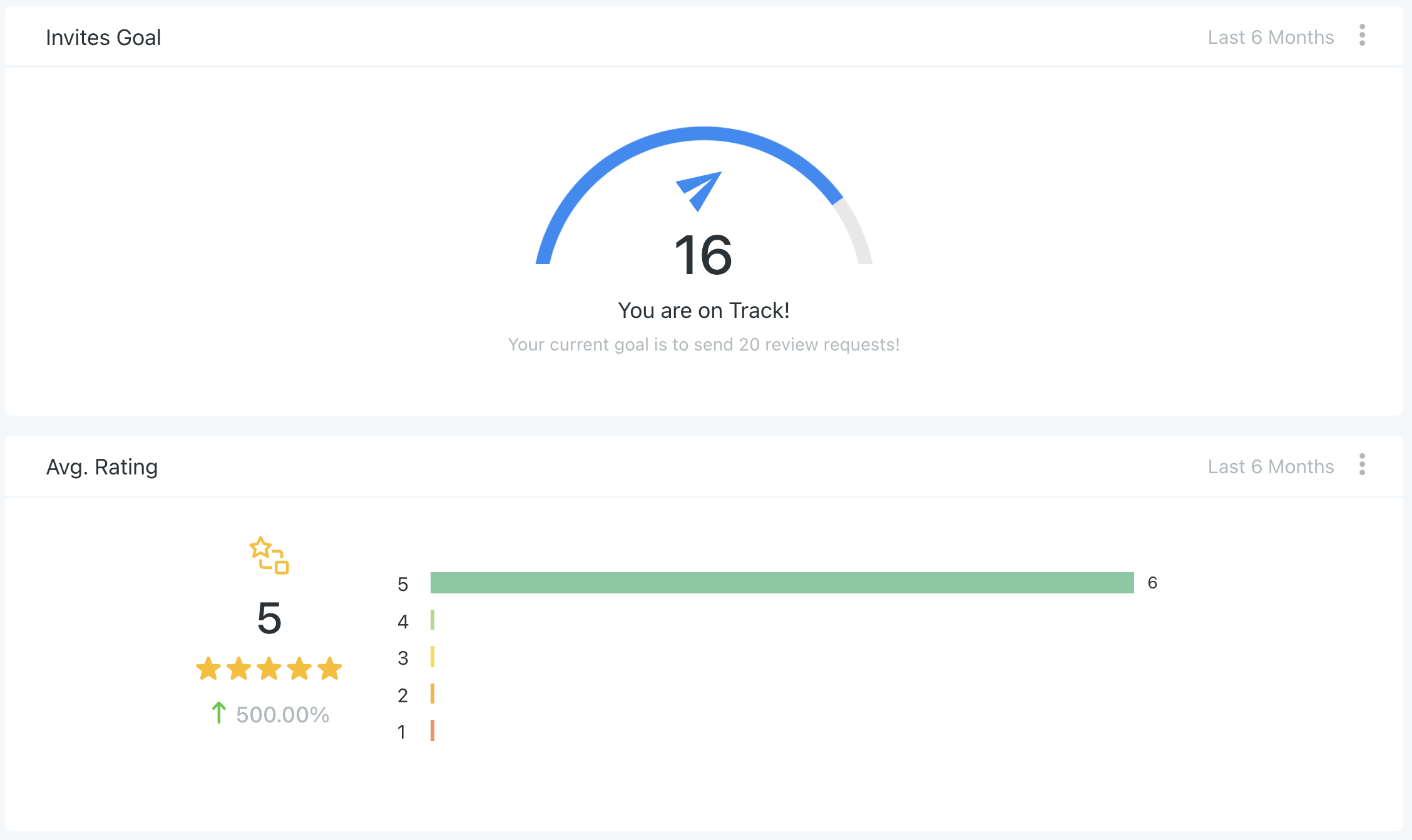
Task: Click the Invites Goal title
Action: tap(103, 38)
